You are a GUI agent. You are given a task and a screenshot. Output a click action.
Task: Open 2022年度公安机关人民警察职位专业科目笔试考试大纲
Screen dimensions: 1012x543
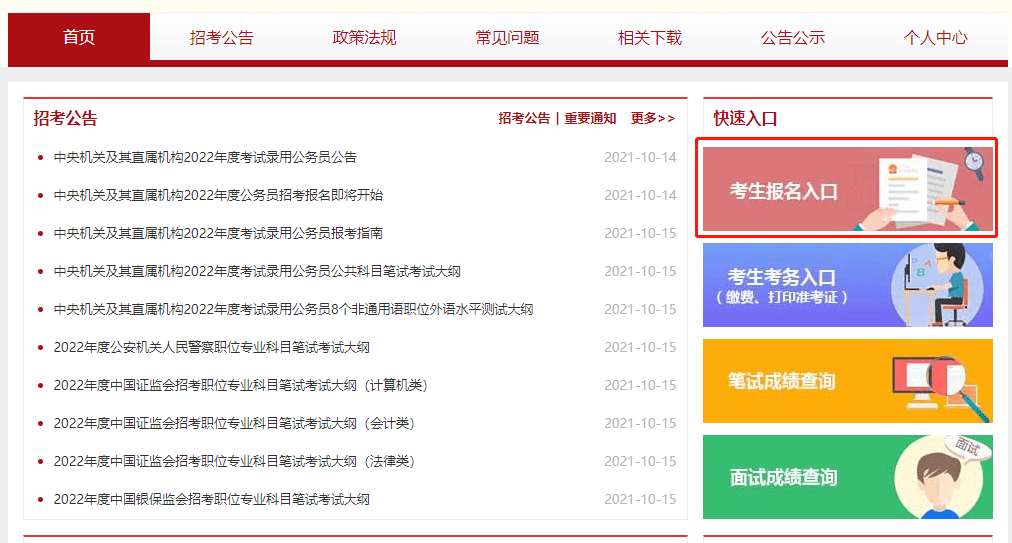tap(212, 347)
